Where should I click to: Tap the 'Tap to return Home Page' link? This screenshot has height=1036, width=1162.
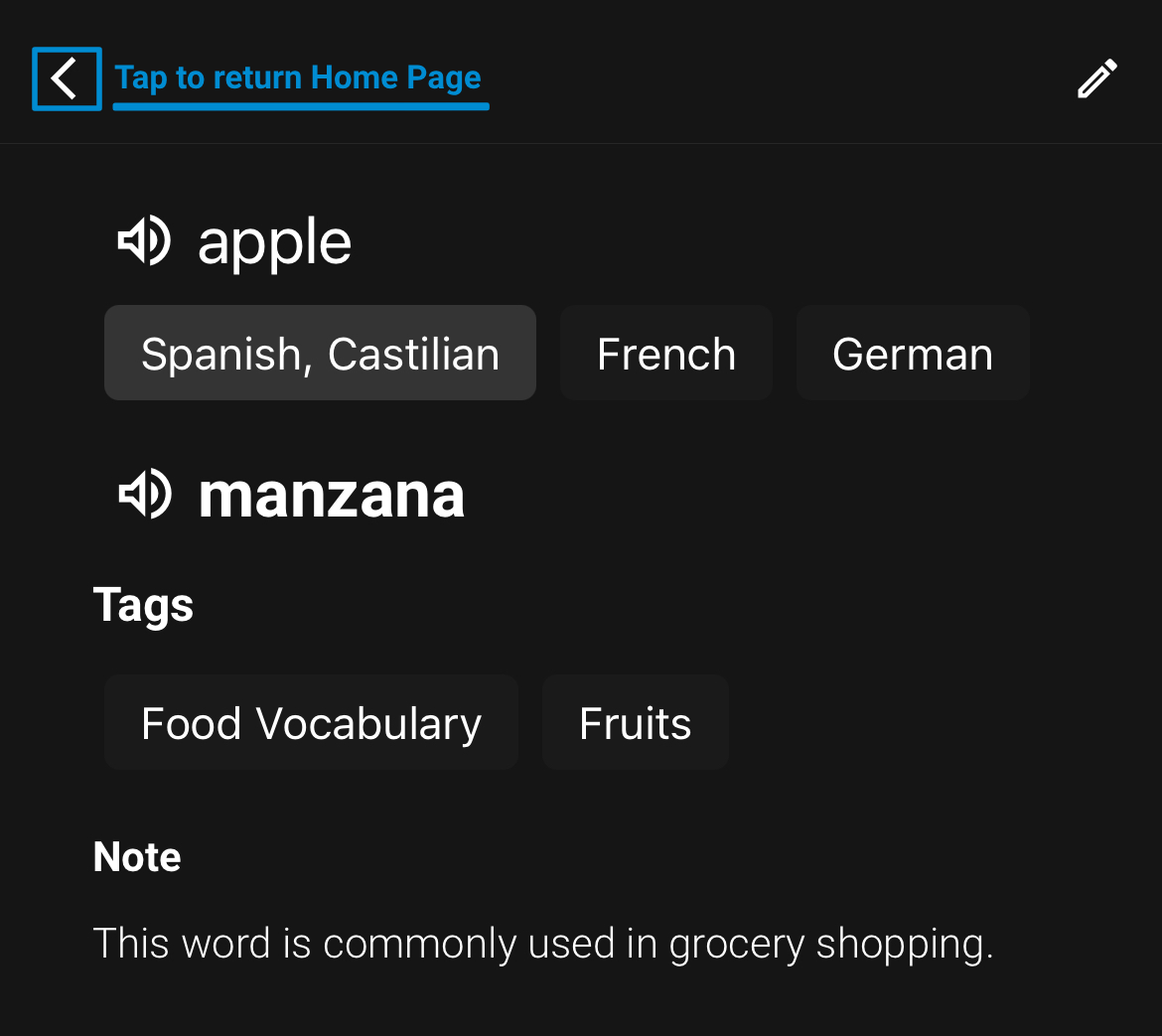point(298,77)
